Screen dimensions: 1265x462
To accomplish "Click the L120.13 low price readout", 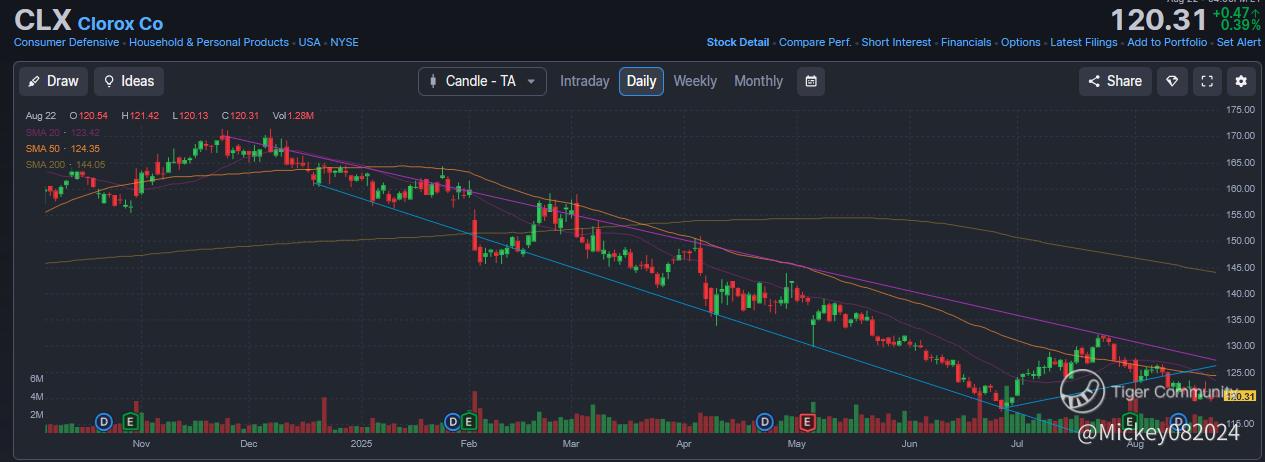I will (x=190, y=116).
